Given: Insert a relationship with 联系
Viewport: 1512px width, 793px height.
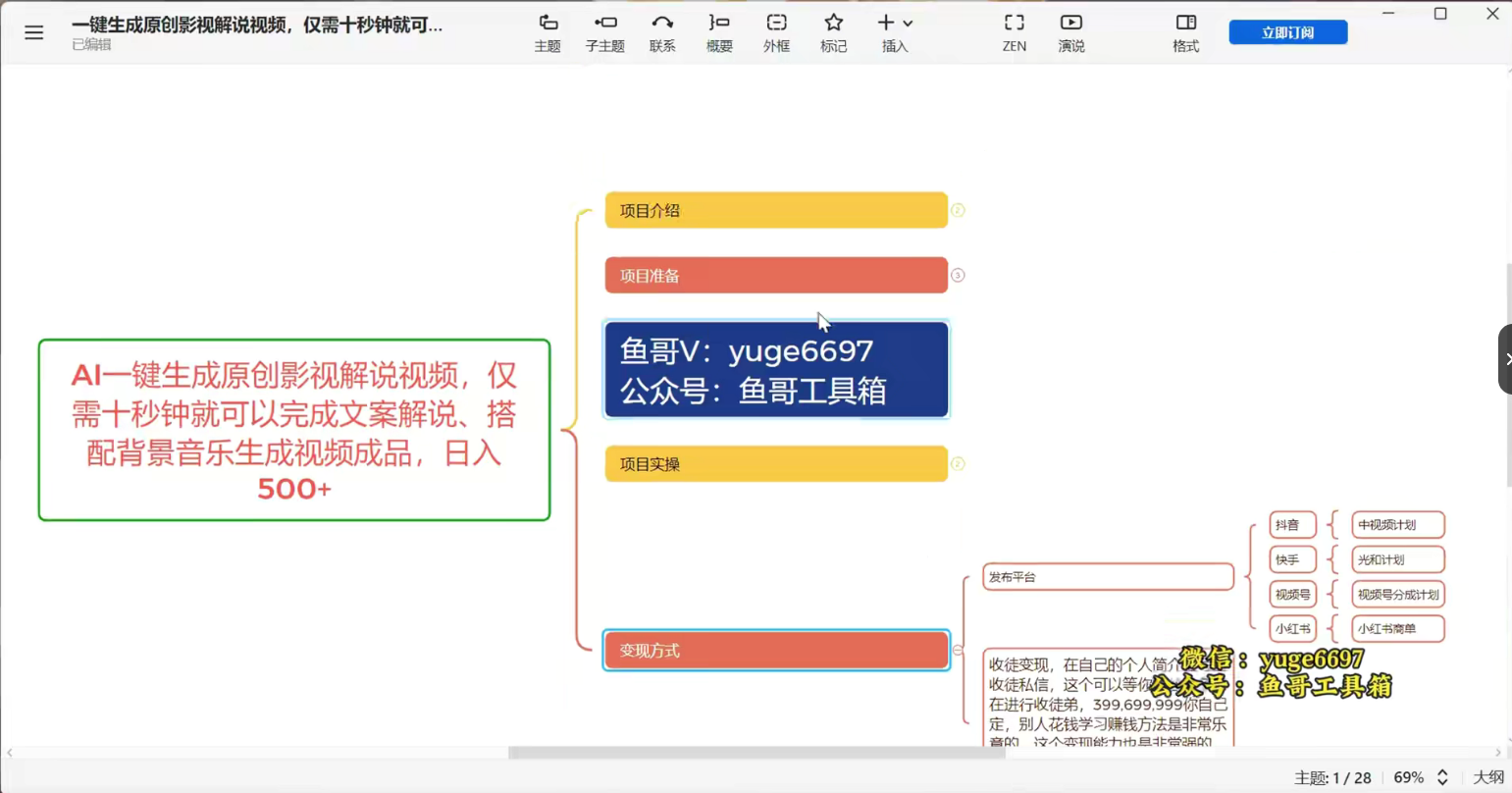Looking at the screenshot, I should [662, 32].
